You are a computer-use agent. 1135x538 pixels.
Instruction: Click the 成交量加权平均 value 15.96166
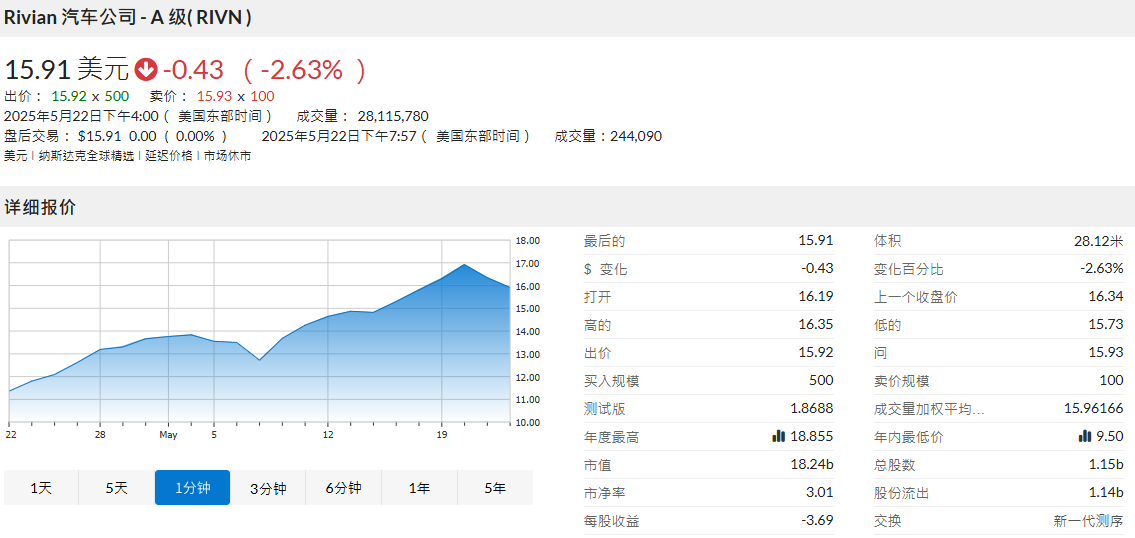(x=1094, y=409)
